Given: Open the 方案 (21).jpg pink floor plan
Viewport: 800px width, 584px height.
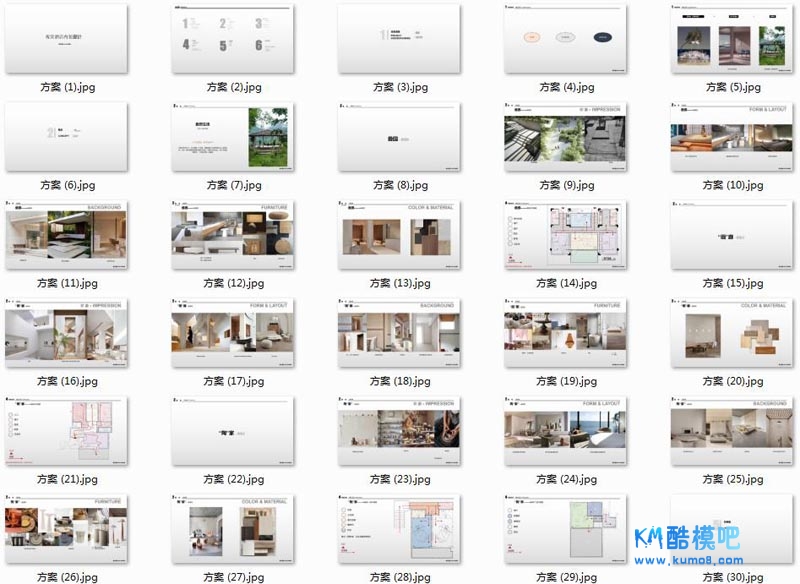Looking at the screenshot, I should pyautogui.click(x=67, y=430).
